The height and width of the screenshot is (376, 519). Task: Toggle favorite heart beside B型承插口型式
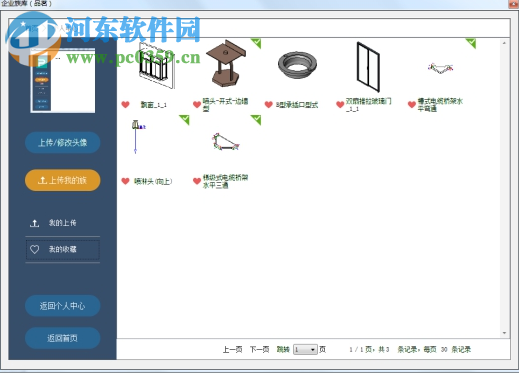(x=269, y=105)
